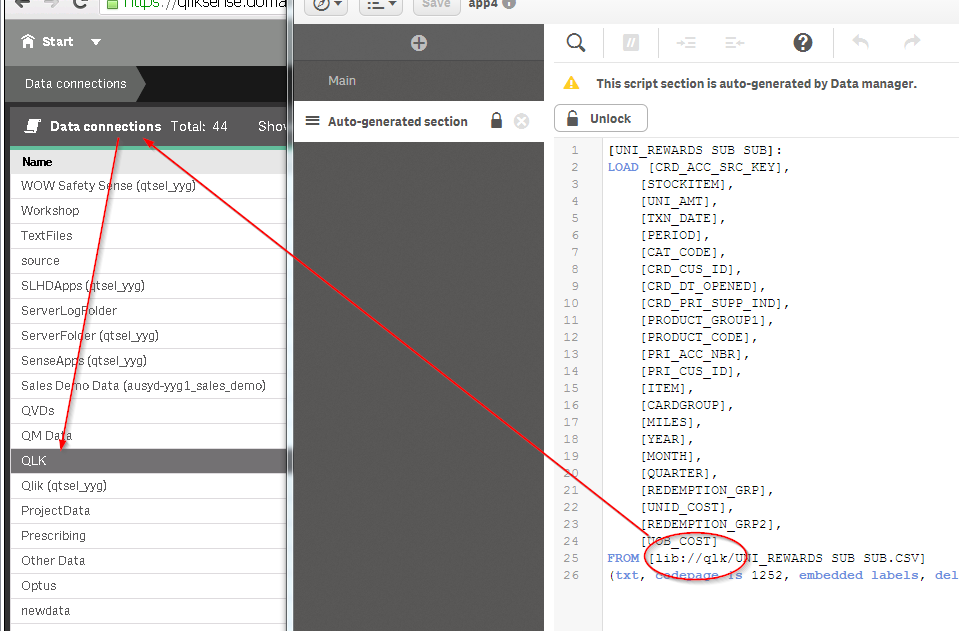The height and width of the screenshot is (631, 959).
Task: Outdent the selected script lines
Action: tap(735, 43)
